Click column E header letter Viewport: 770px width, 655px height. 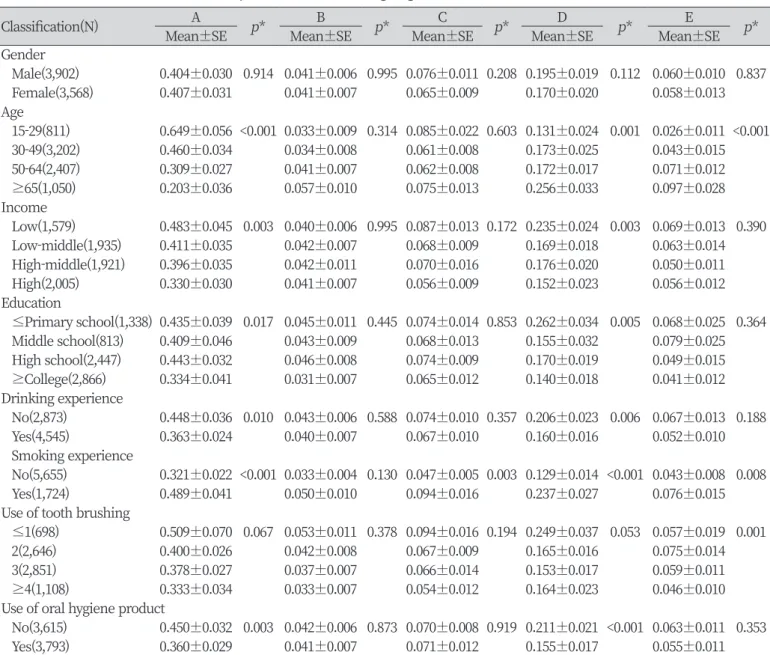[689, 18]
